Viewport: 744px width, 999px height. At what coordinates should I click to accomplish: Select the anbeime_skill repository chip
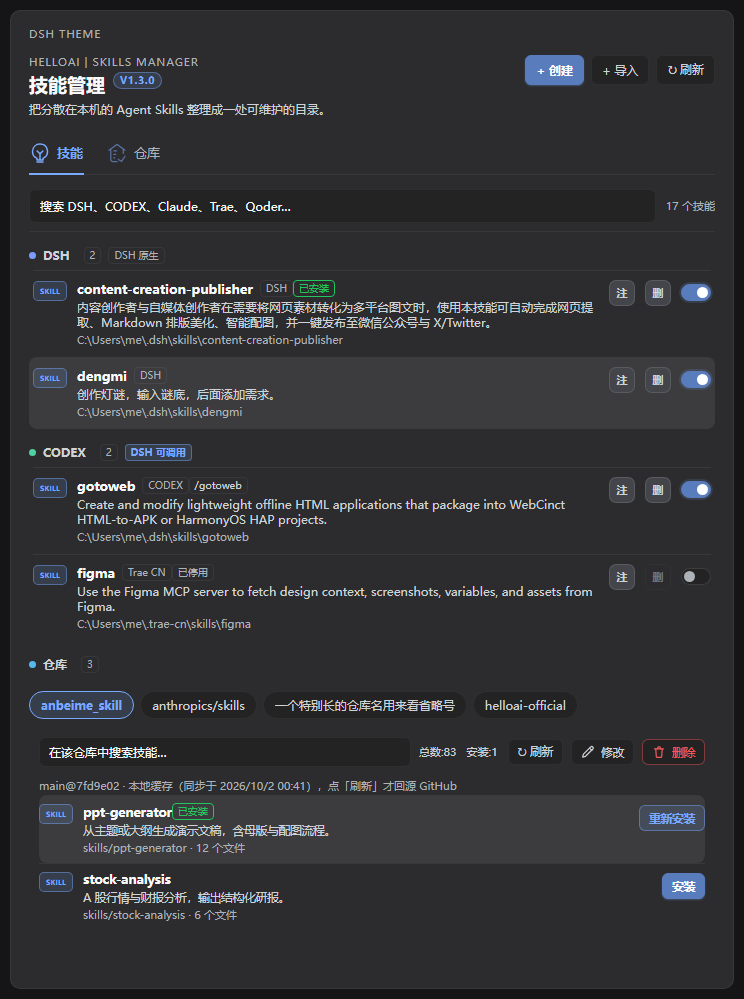click(x=82, y=705)
